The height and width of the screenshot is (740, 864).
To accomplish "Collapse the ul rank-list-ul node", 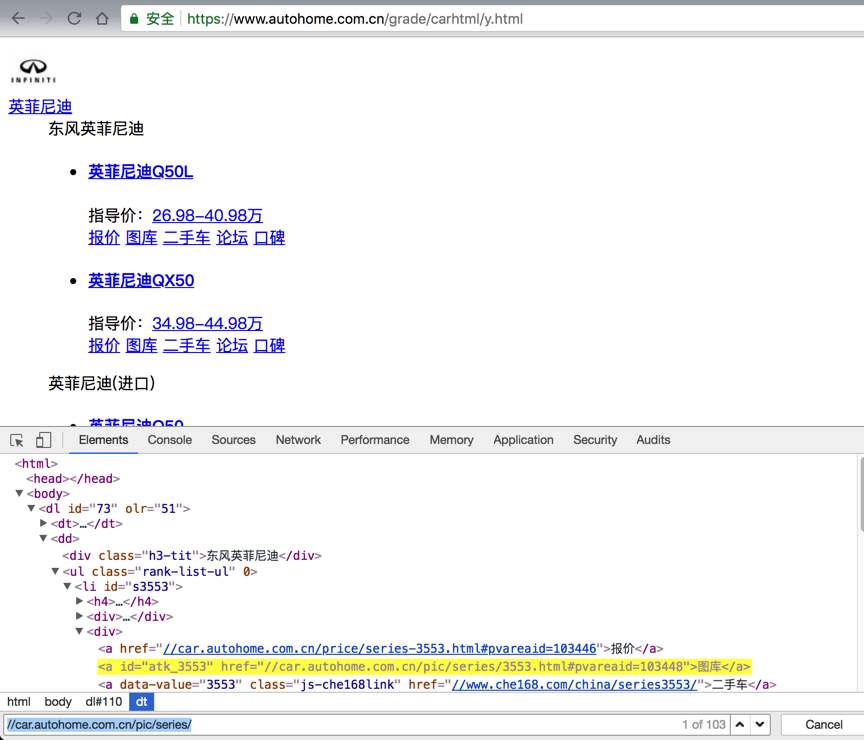I will [56, 571].
